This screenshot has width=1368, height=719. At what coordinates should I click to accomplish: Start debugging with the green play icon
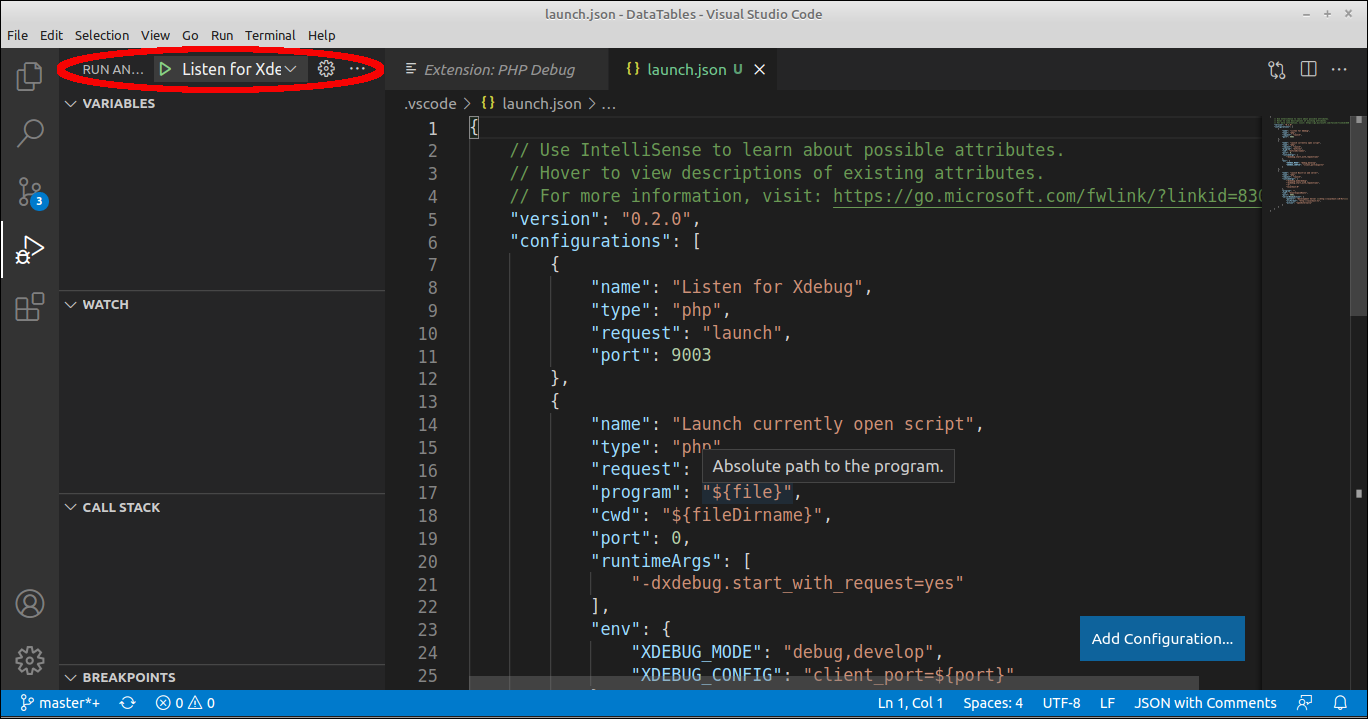[x=164, y=69]
